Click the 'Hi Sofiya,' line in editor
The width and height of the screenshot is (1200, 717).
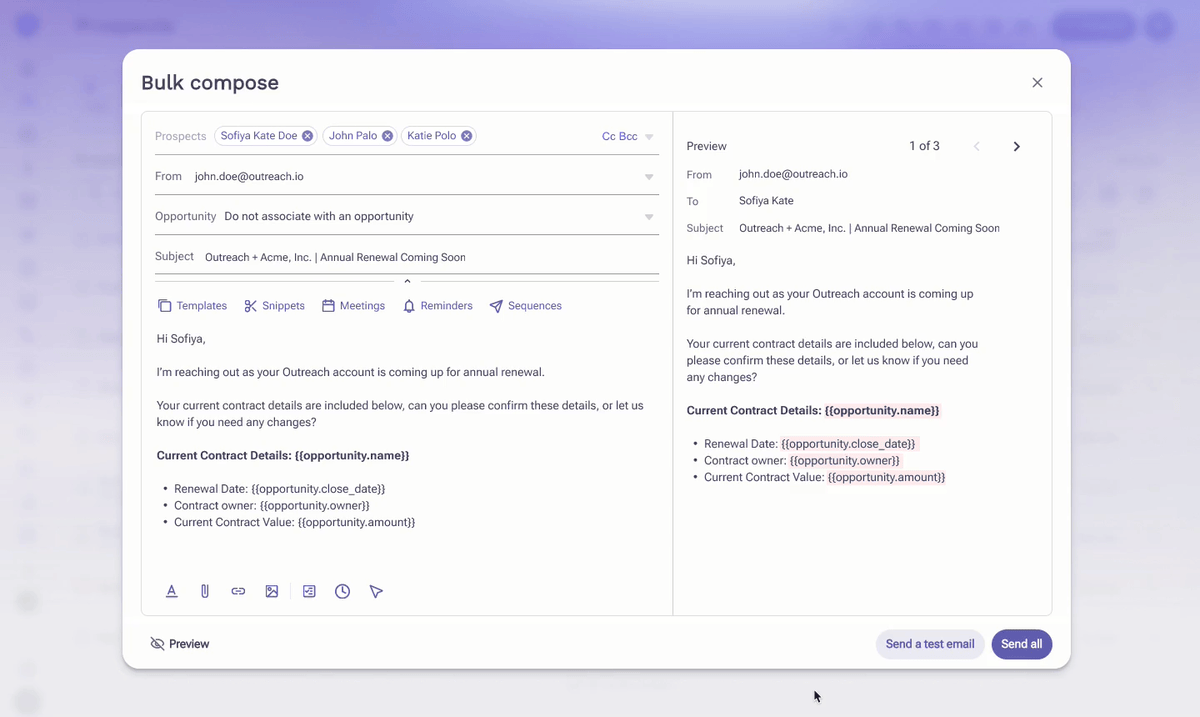(181, 339)
